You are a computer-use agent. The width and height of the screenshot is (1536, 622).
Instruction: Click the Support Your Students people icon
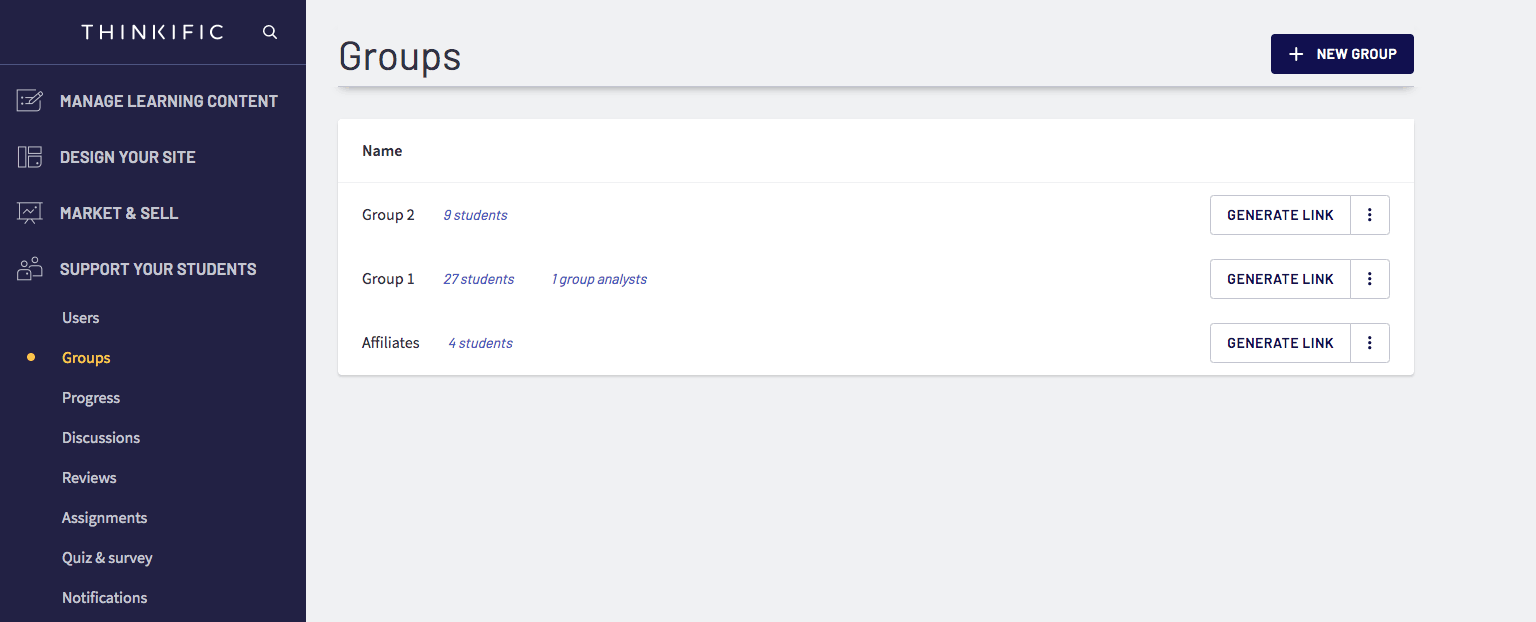pos(29,268)
